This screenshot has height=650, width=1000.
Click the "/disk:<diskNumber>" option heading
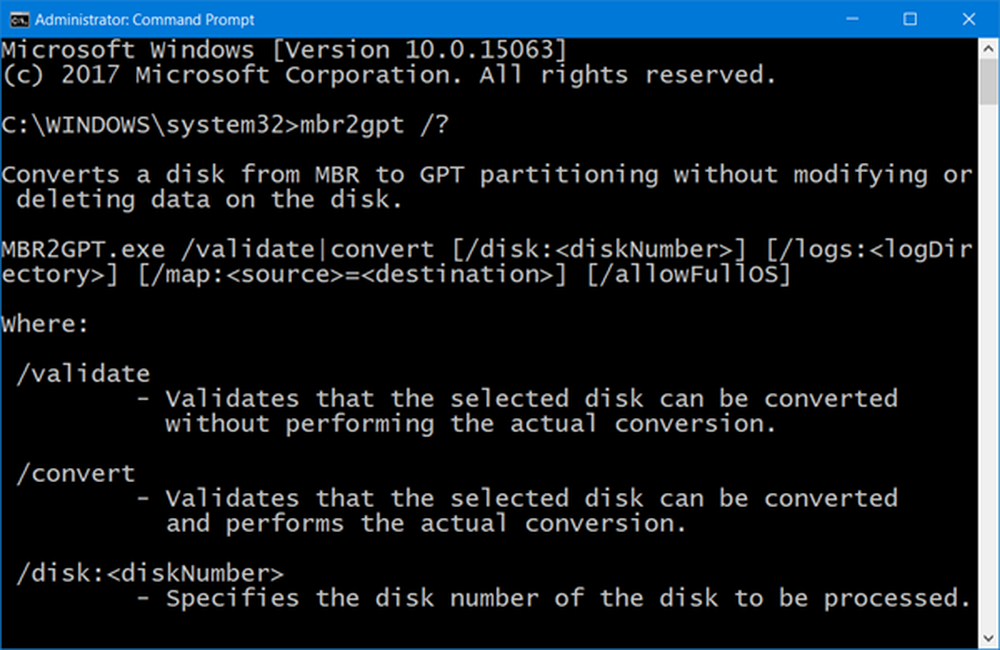[150, 573]
